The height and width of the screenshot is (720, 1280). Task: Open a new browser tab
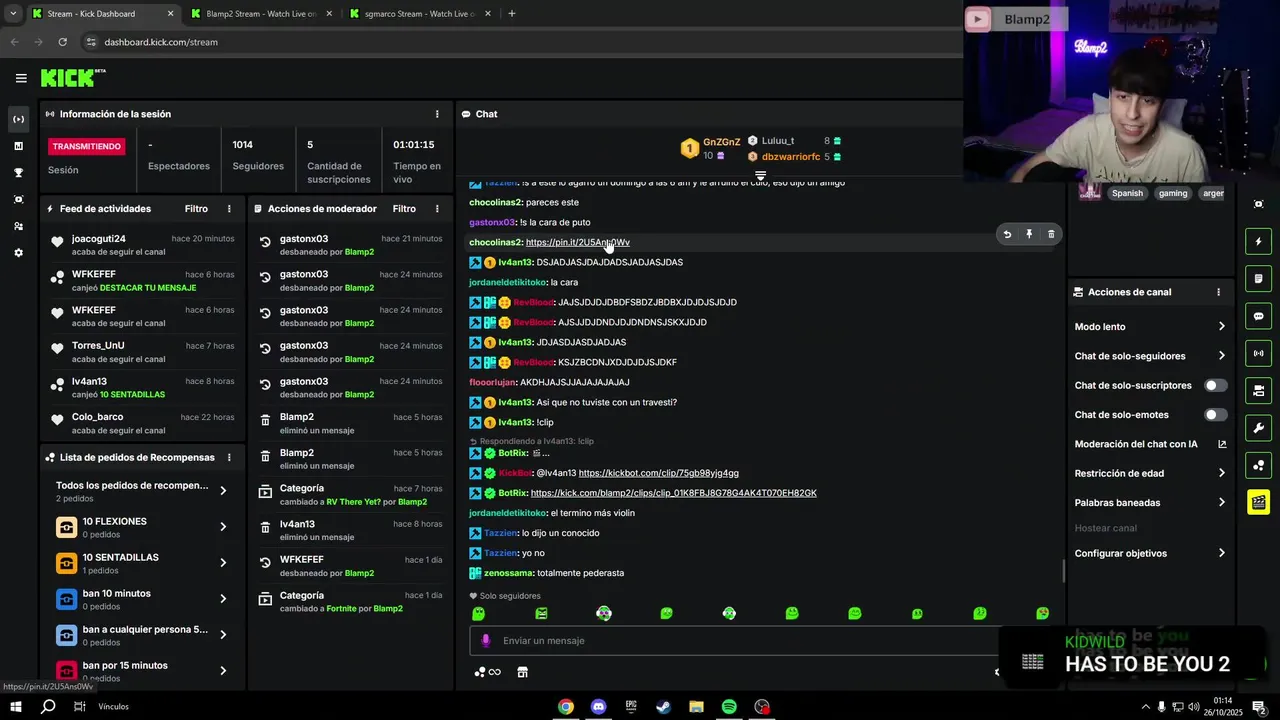(512, 14)
